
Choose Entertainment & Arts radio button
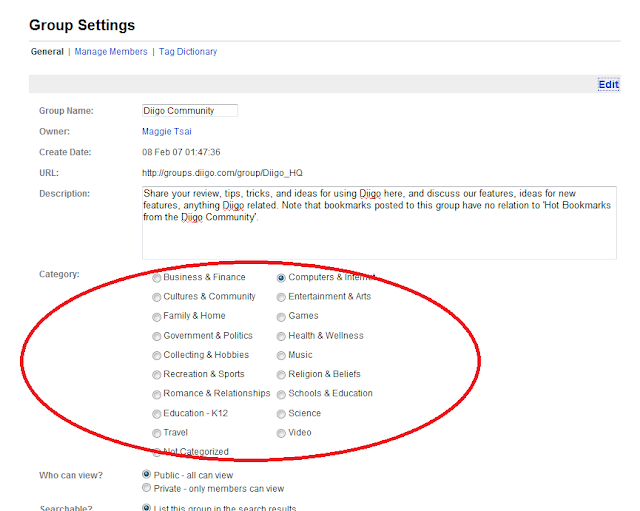tap(281, 298)
